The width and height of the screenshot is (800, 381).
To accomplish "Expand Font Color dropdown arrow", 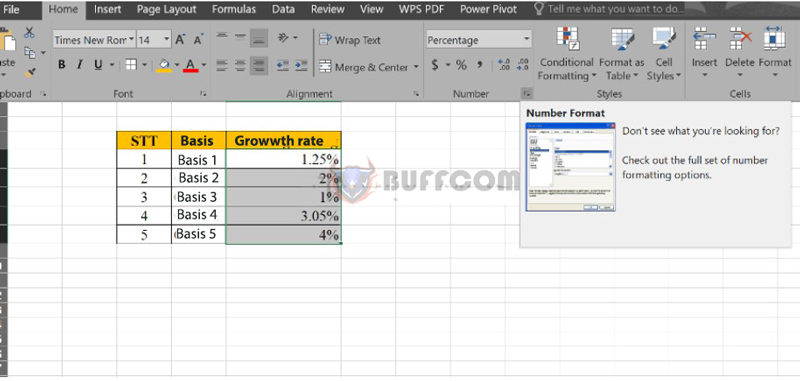I will (204, 65).
